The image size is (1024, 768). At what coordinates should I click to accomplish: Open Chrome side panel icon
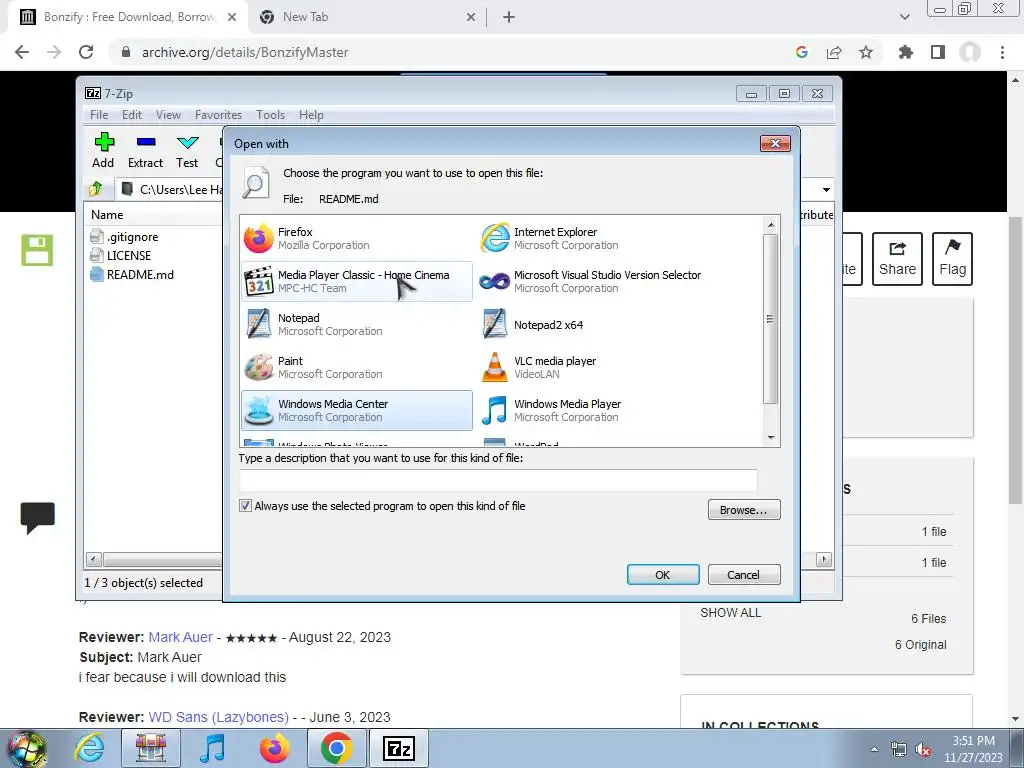[938, 52]
